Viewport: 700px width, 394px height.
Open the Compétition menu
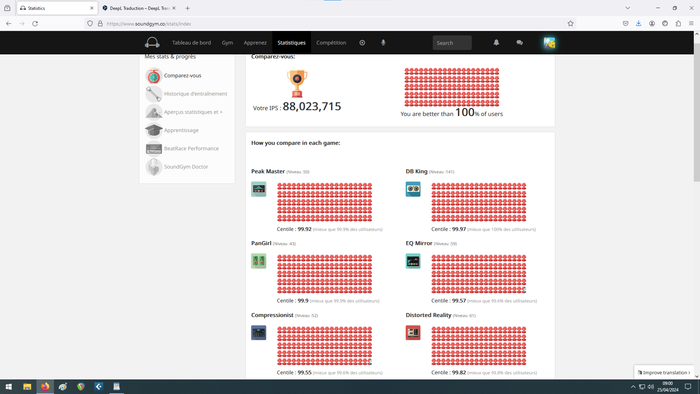(x=331, y=43)
